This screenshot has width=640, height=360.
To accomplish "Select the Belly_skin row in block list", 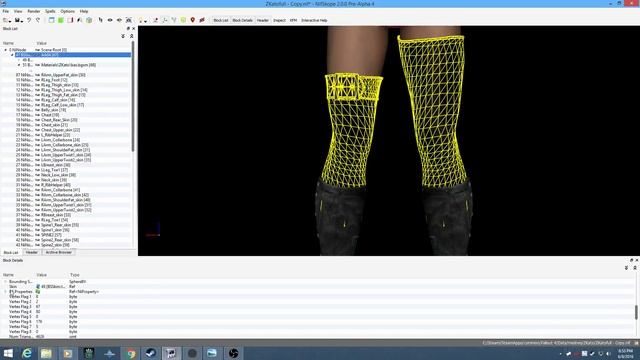I will click(x=66, y=110).
